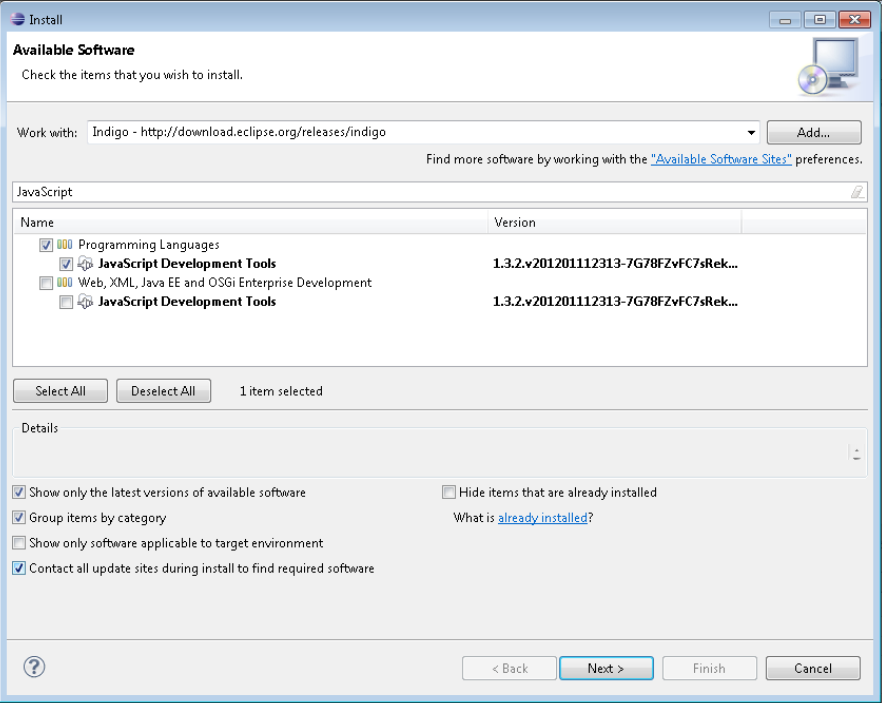This screenshot has height=703, width=882.
Task: Select JavaScript Development Tools label under Programming Languages
Action: click(x=187, y=264)
